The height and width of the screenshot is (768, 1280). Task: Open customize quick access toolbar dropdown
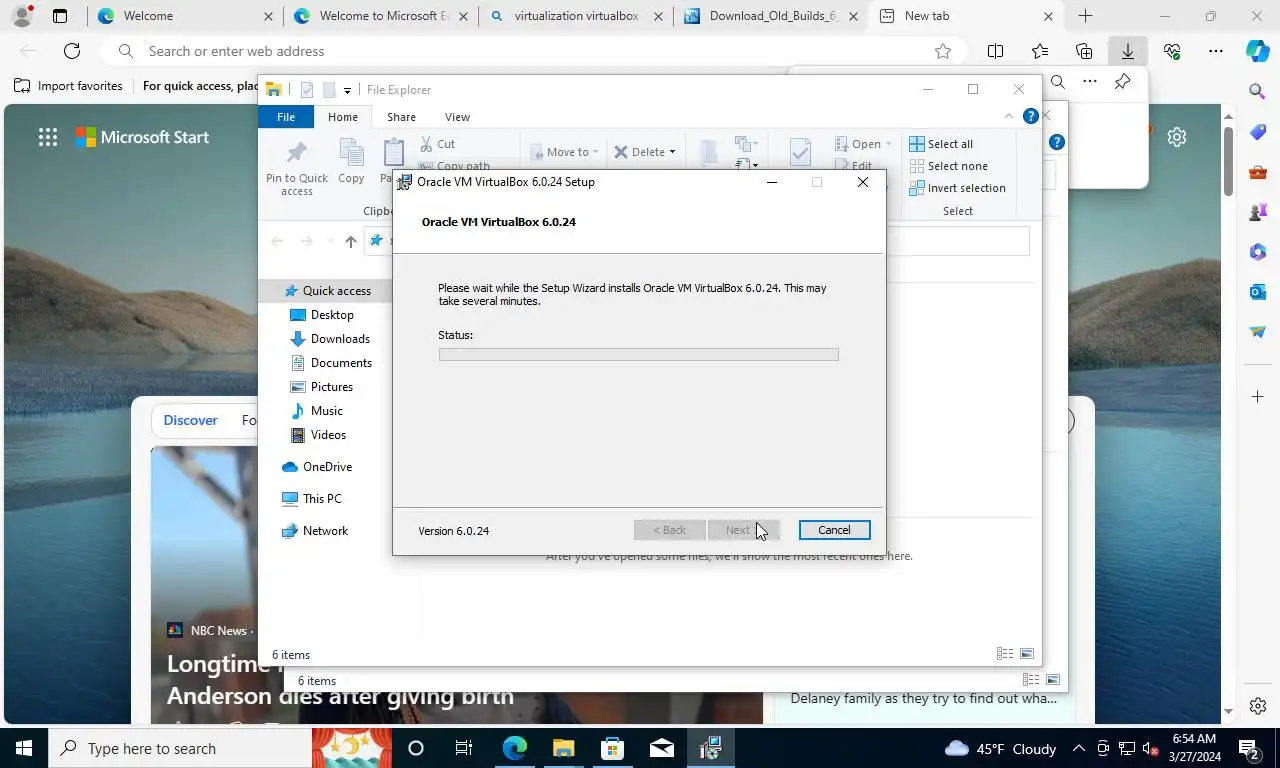click(347, 90)
